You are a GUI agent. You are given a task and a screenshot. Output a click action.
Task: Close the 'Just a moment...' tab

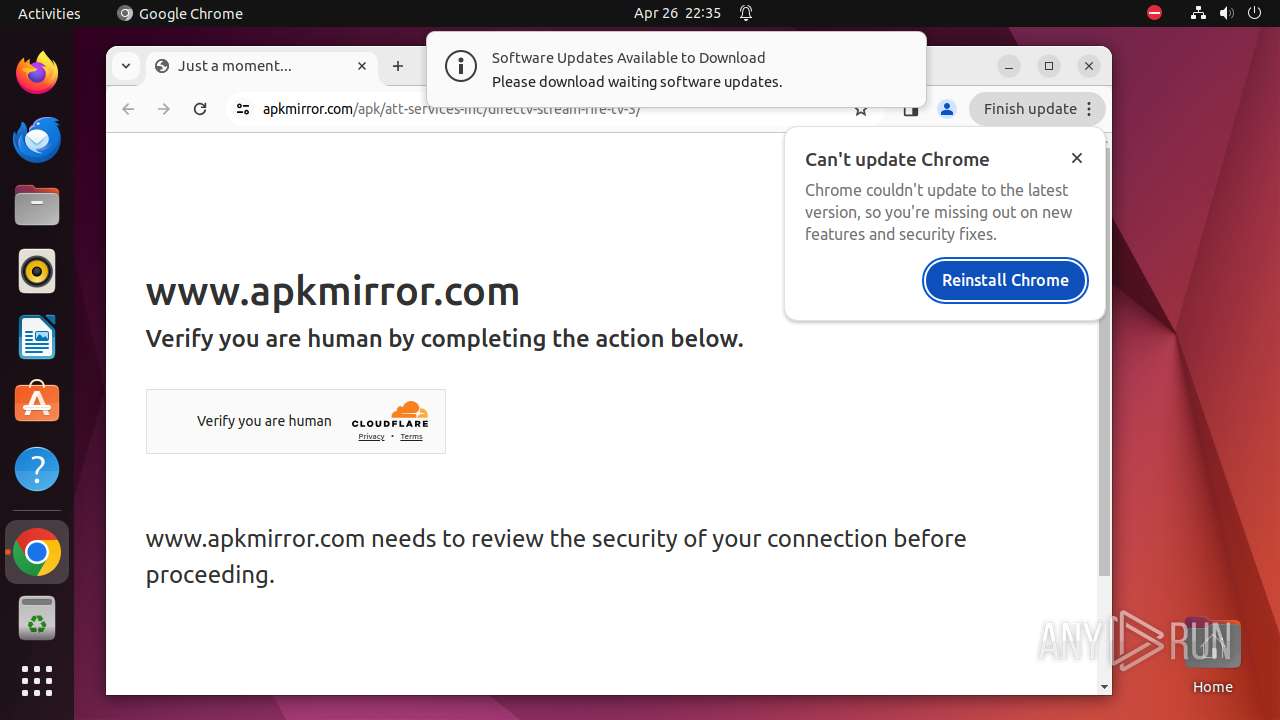[x=362, y=66]
